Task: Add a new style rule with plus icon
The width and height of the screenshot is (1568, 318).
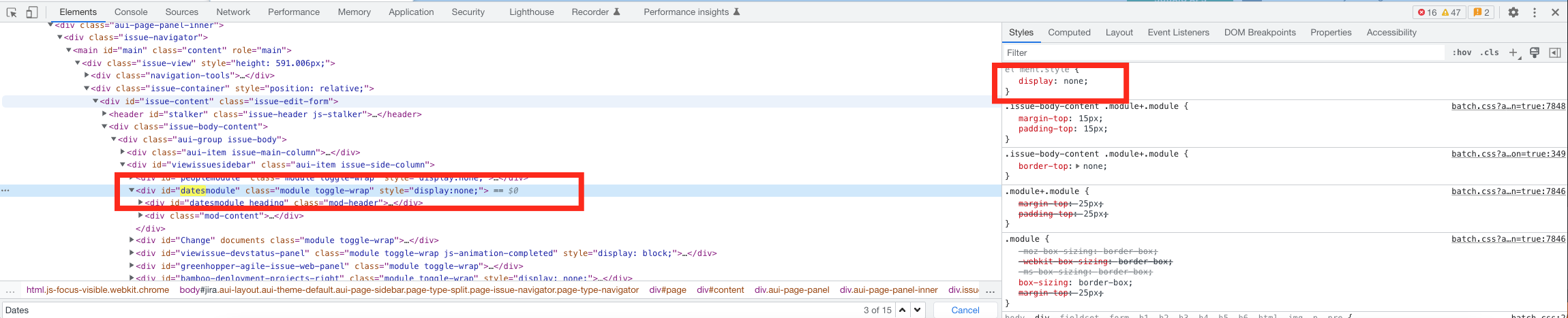Action: (x=1513, y=52)
